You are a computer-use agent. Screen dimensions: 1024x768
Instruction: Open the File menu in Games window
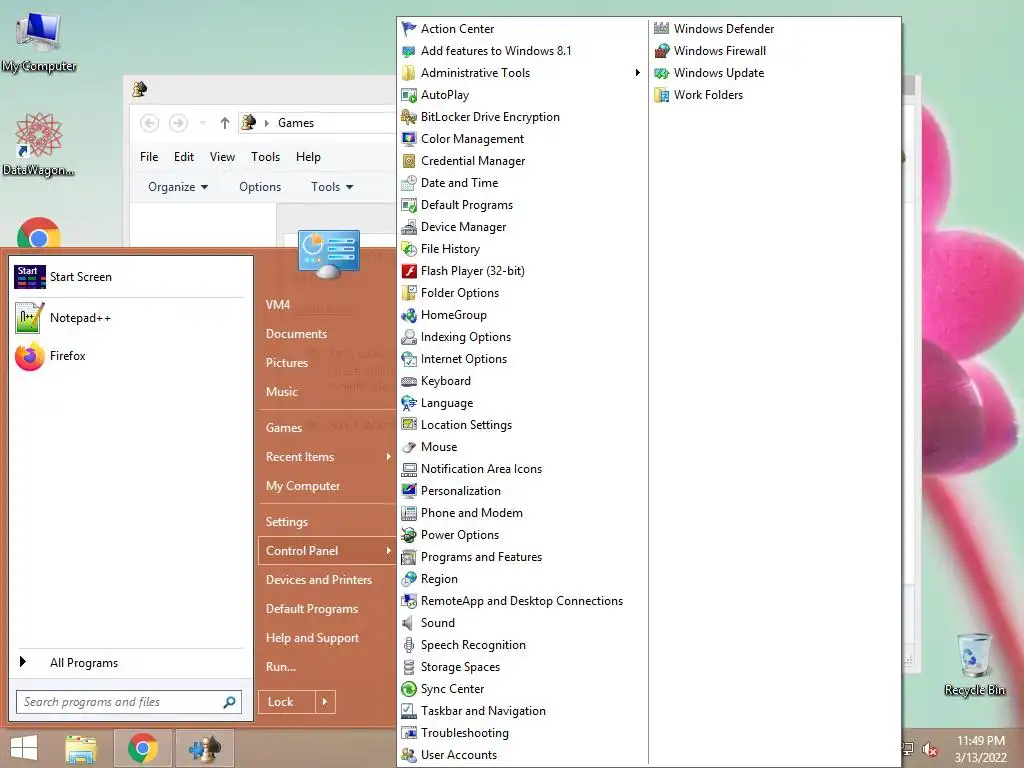pos(149,157)
